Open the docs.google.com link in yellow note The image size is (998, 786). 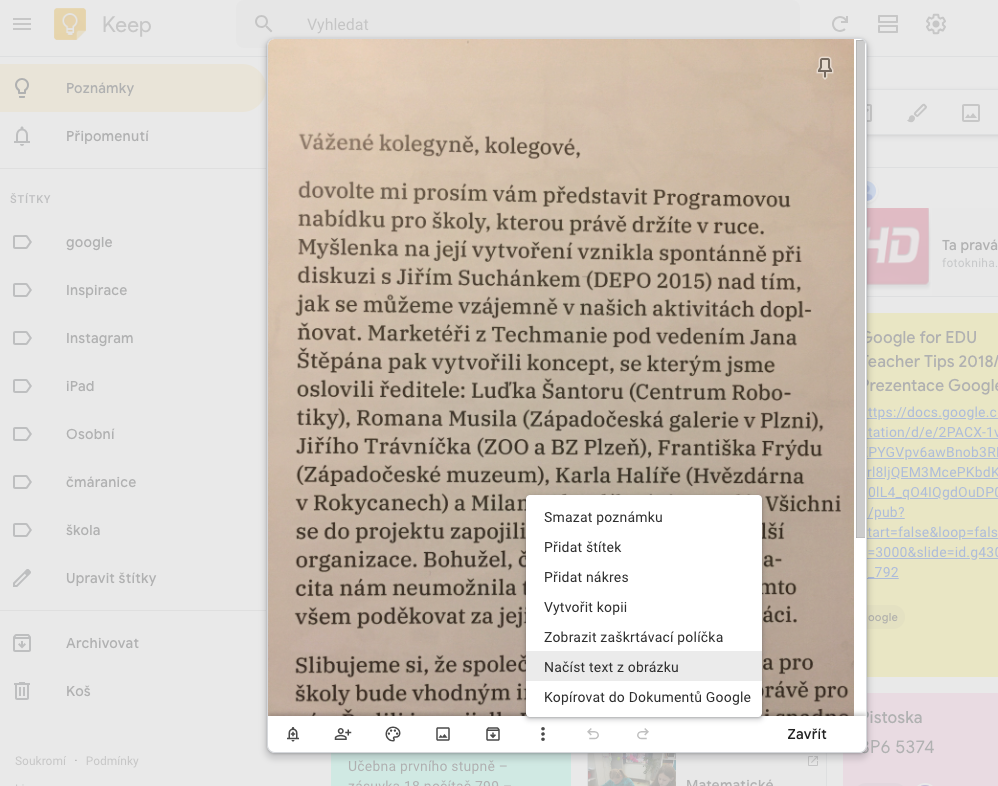click(932, 492)
